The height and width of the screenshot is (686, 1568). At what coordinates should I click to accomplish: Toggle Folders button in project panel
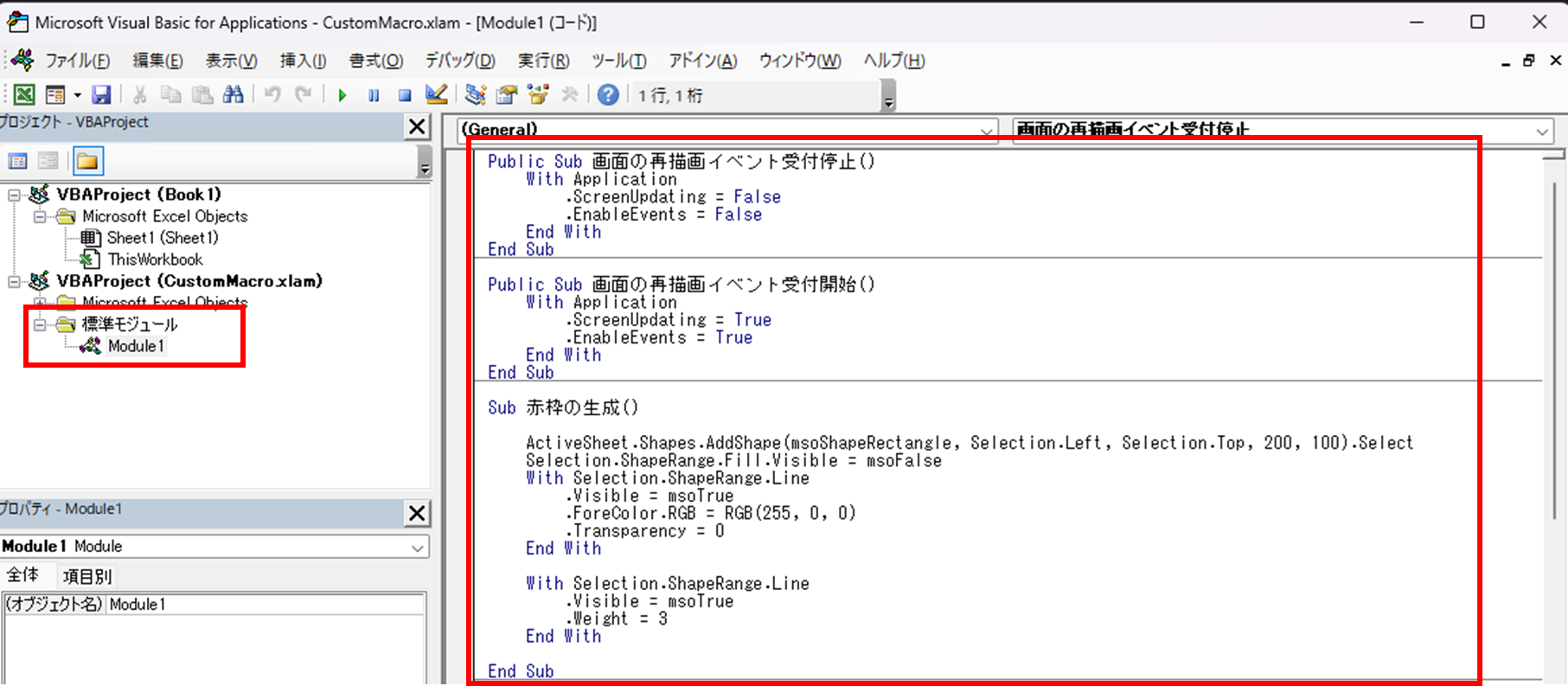[x=87, y=161]
